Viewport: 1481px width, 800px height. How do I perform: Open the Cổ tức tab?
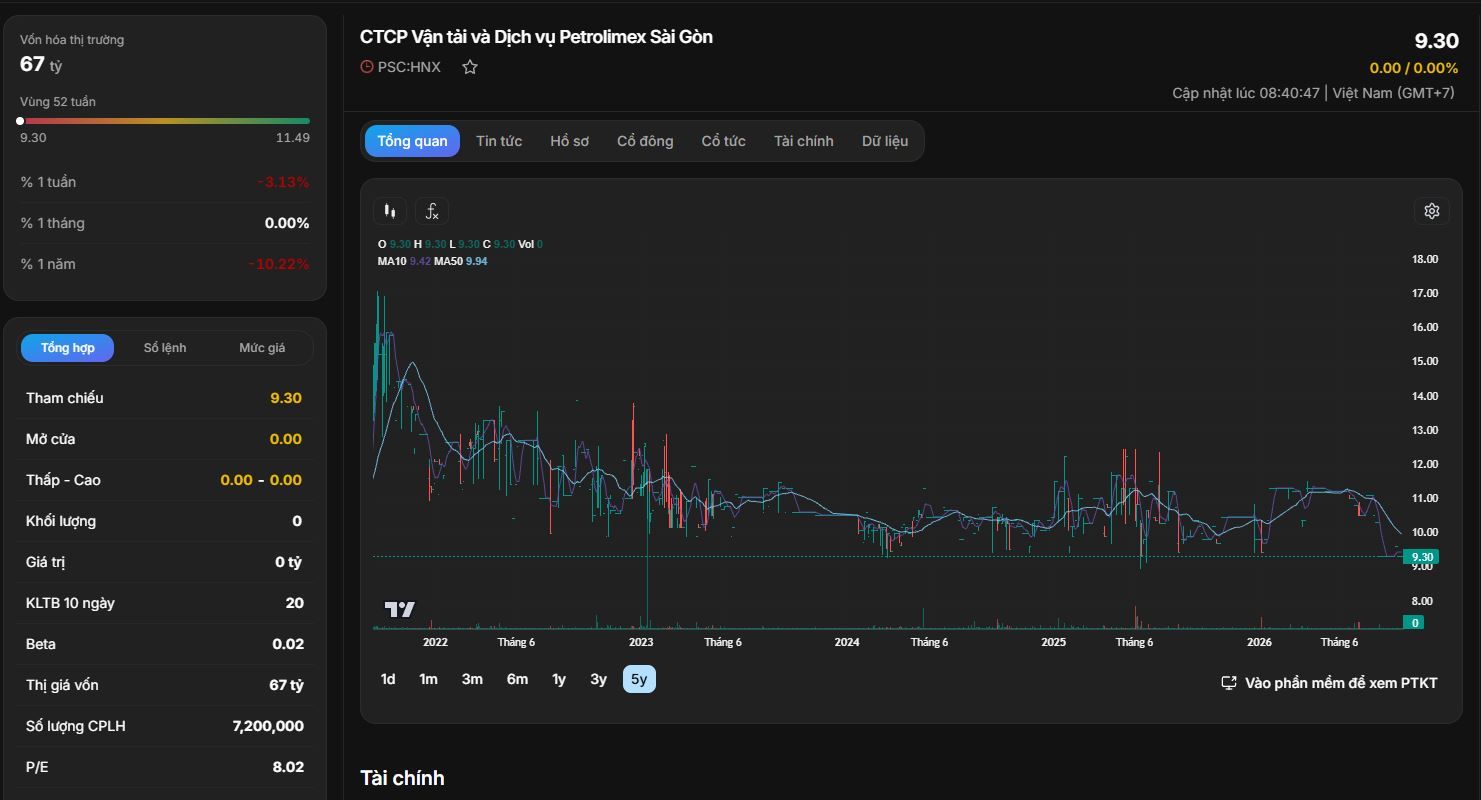pos(723,141)
